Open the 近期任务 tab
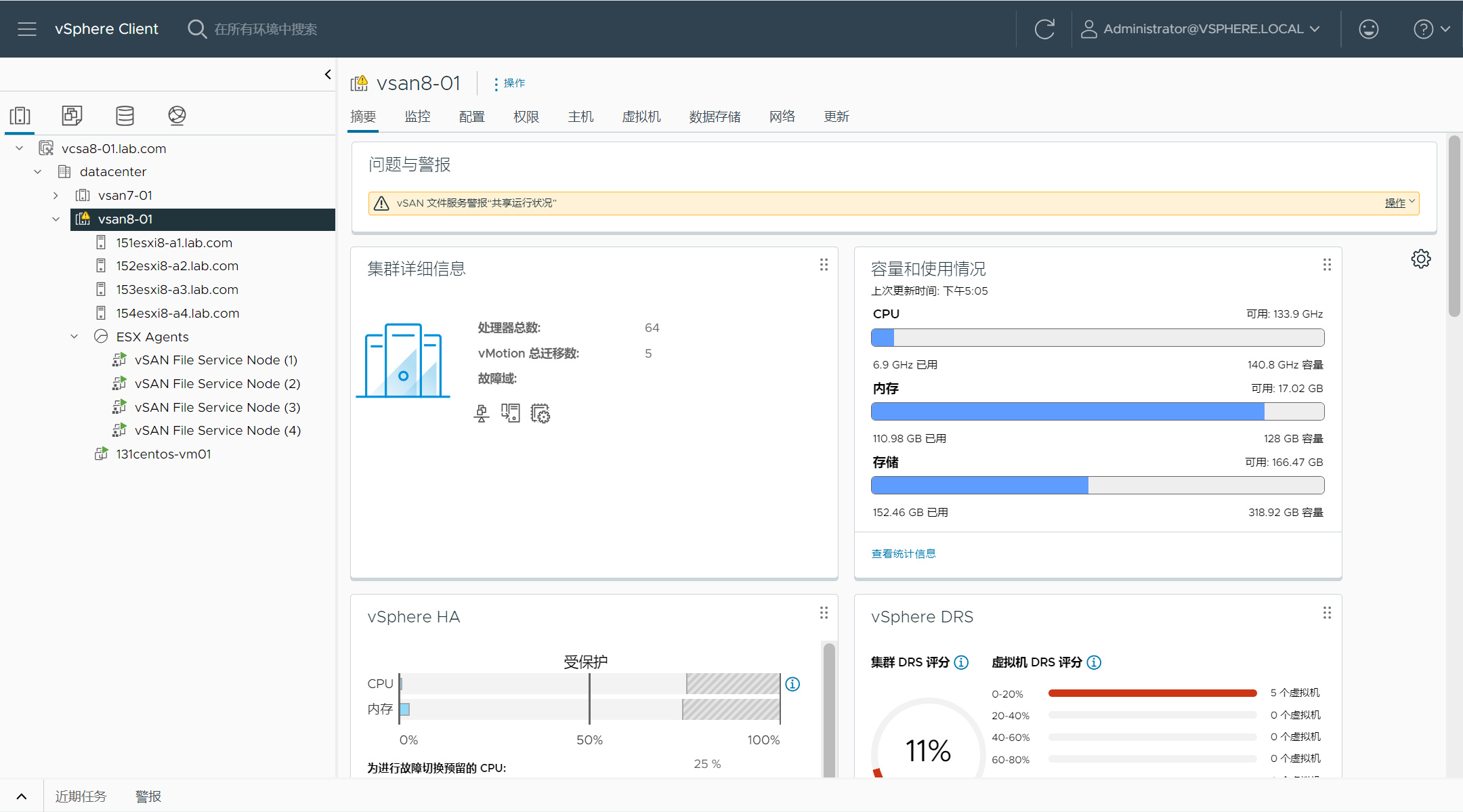1463x812 pixels. [81, 796]
